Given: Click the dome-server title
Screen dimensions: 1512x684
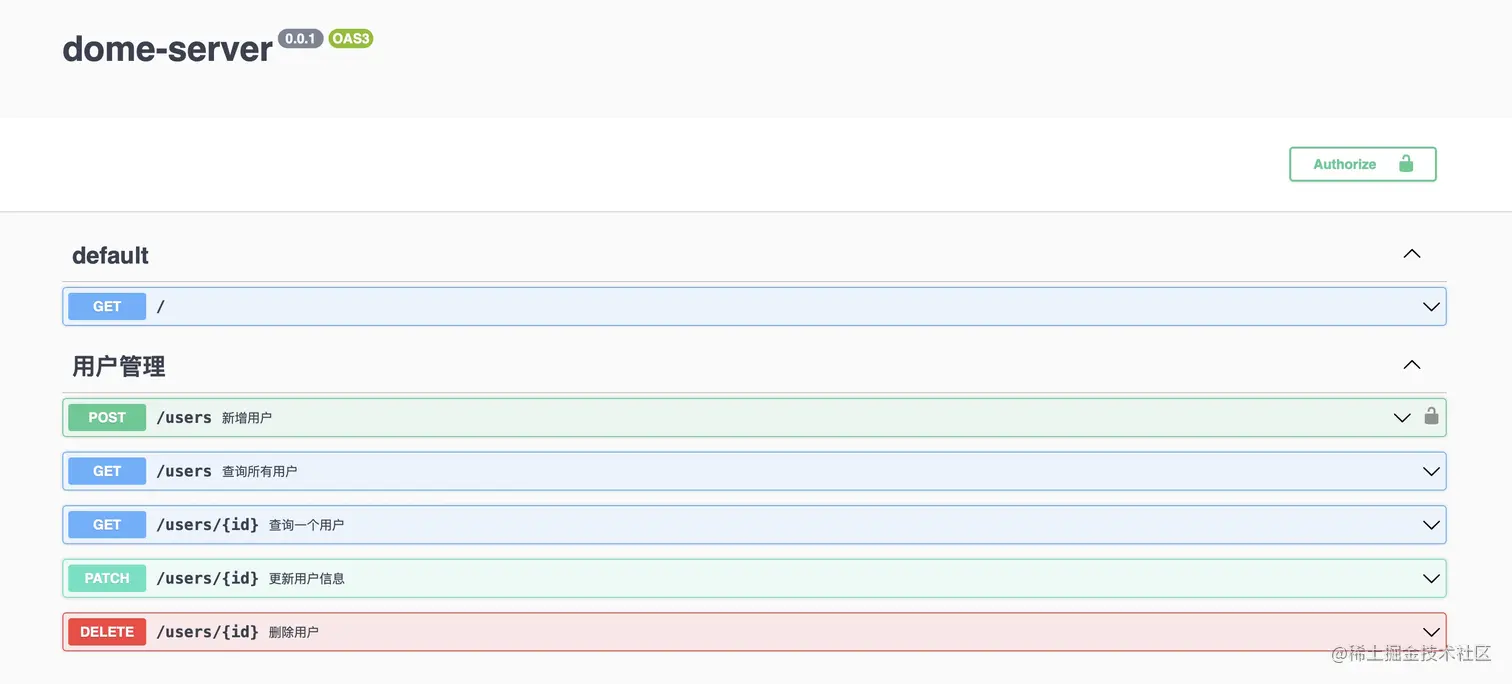Looking at the screenshot, I should [x=167, y=48].
